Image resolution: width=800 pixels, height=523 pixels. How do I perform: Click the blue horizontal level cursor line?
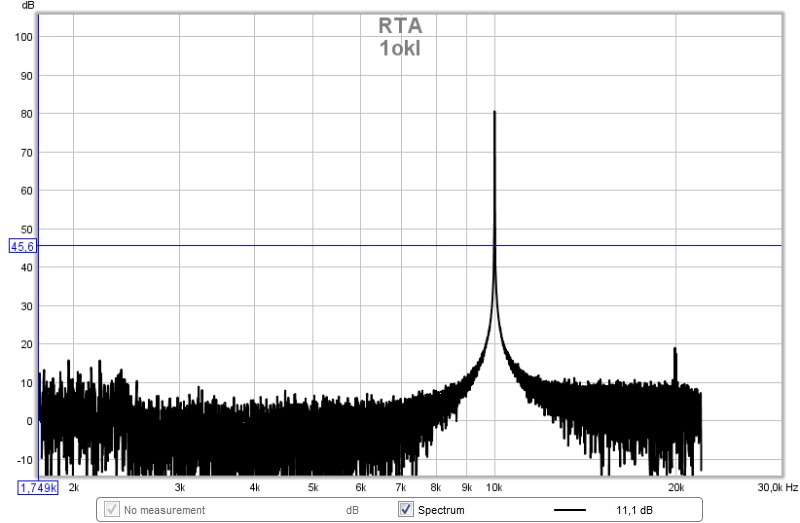[x=408, y=245]
